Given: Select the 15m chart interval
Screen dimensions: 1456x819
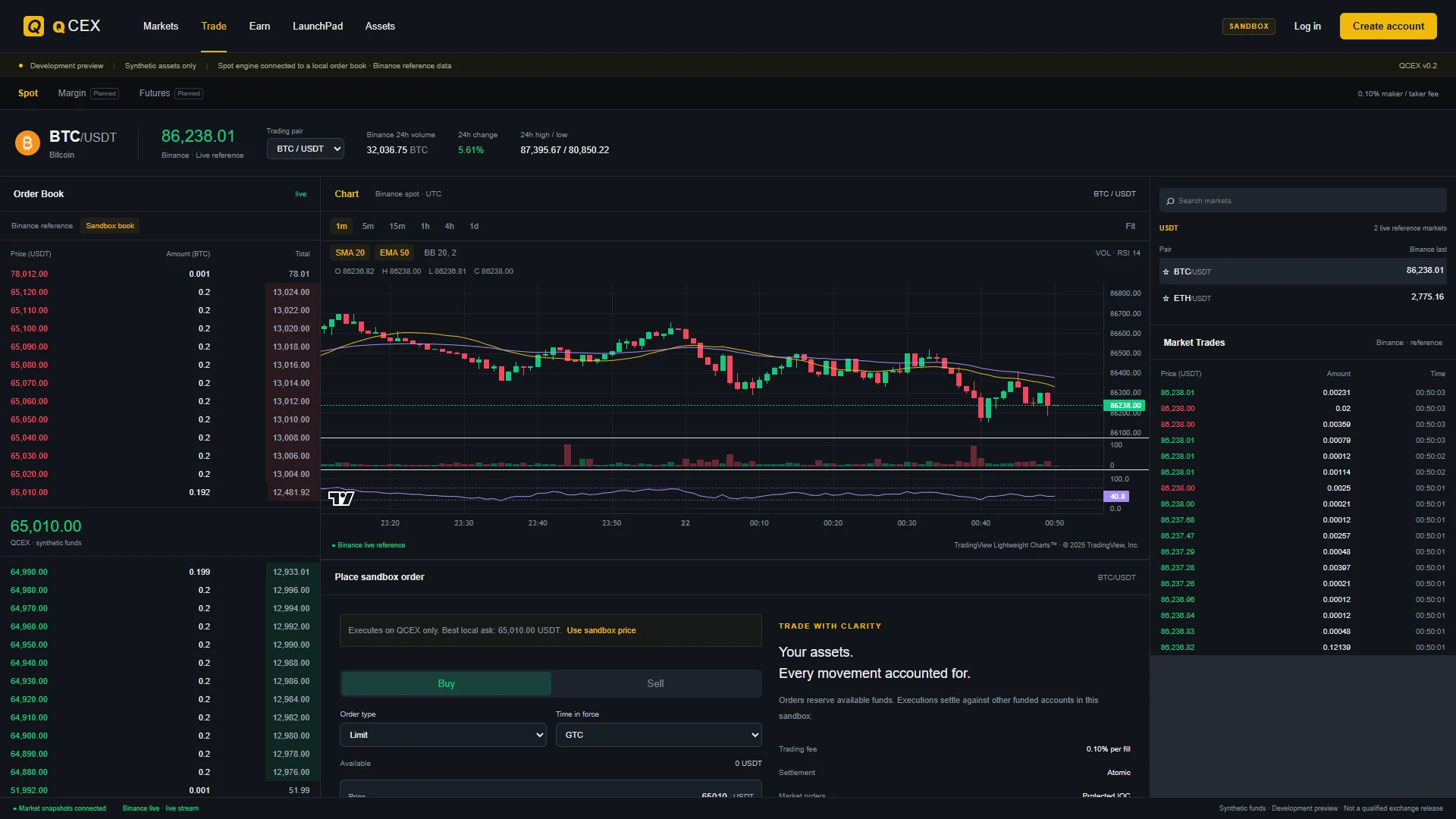Looking at the screenshot, I should point(397,226).
